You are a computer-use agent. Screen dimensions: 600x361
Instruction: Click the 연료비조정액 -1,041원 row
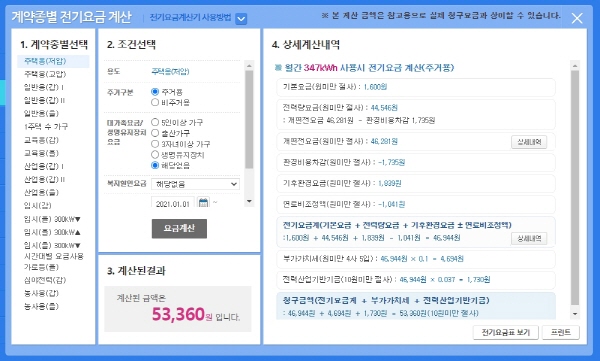coord(416,204)
